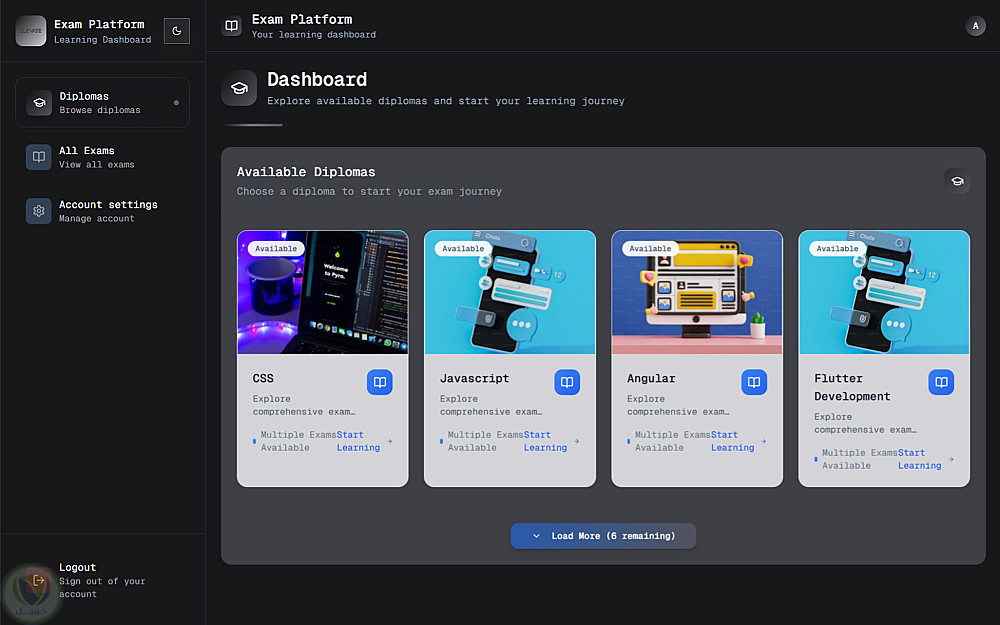Open the user avatar 'A' menu
The image size is (1000, 625).
[x=975, y=26]
